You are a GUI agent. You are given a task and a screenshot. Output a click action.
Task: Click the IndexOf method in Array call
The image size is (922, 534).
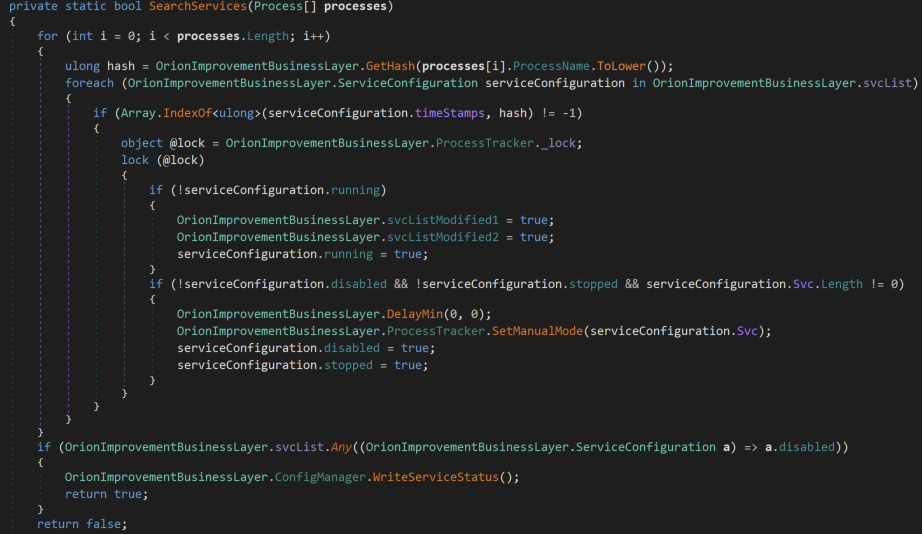click(184, 114)
